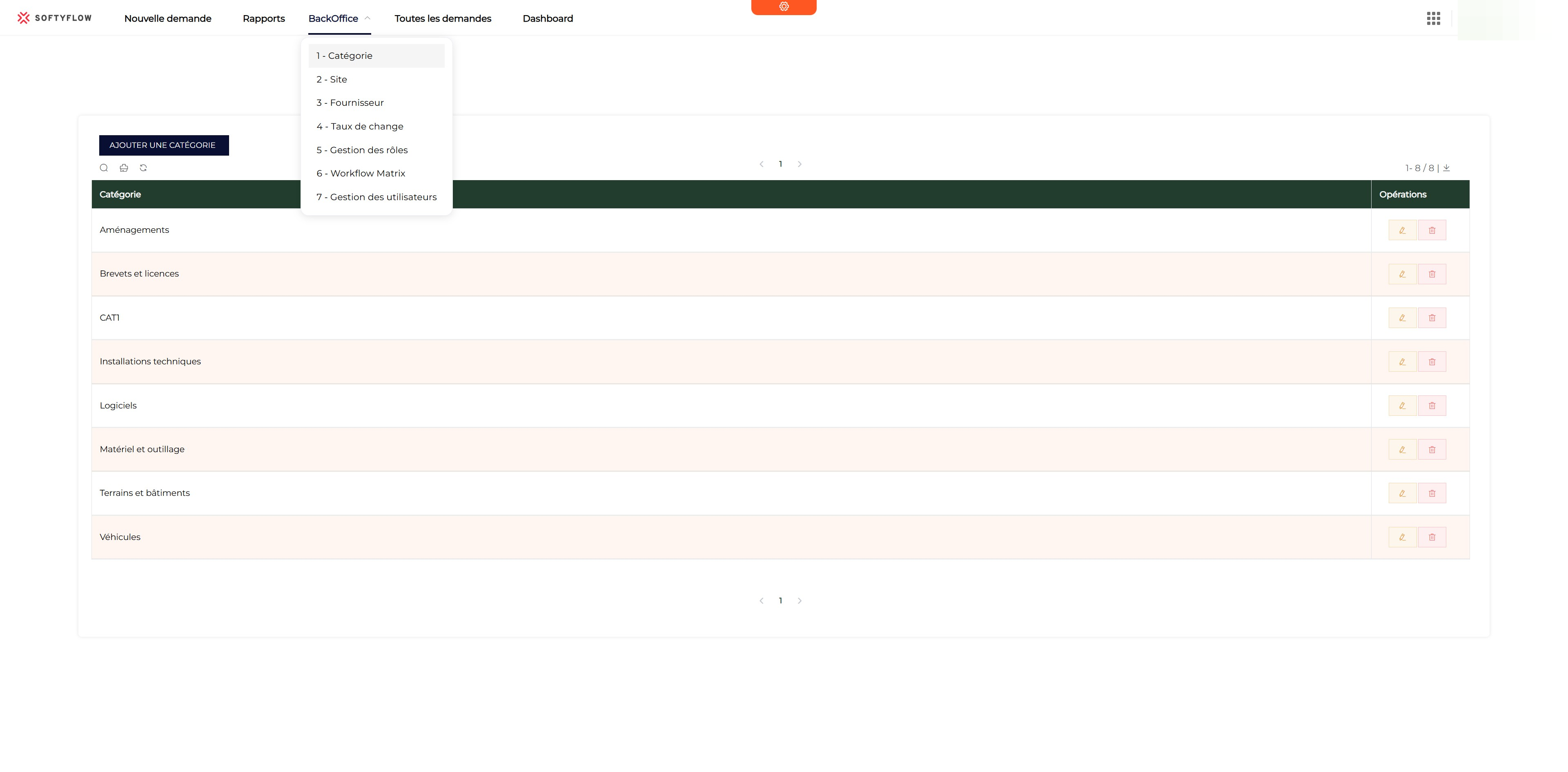Click the Ajouter une catégorie button

164,145
